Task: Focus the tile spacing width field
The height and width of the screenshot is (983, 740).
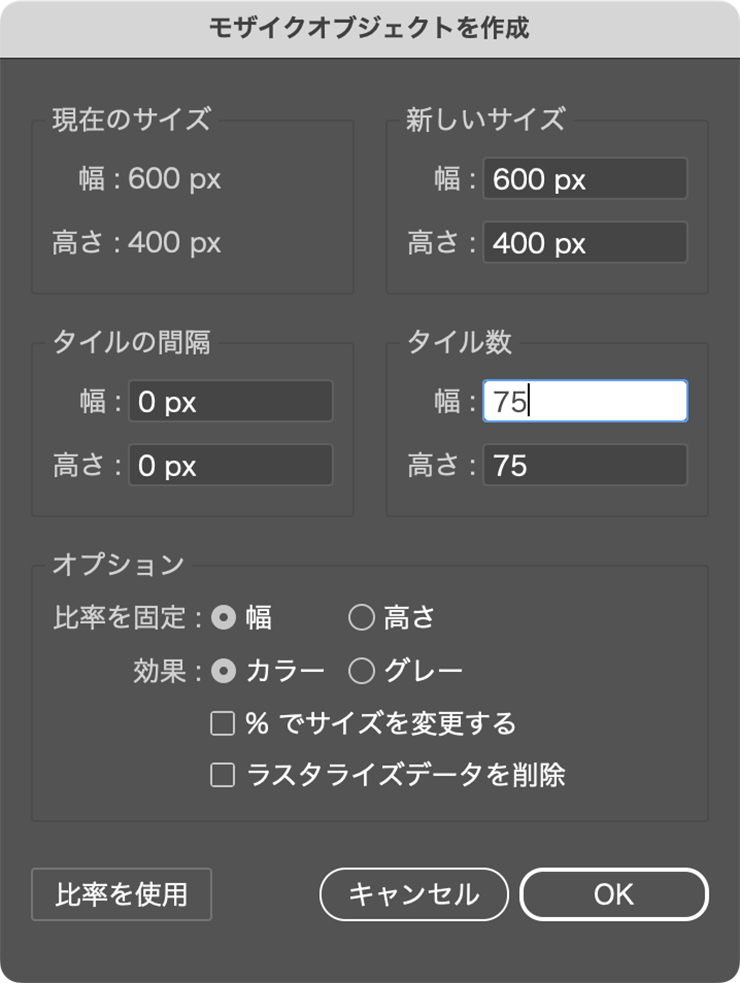Action: coord(230,402)
